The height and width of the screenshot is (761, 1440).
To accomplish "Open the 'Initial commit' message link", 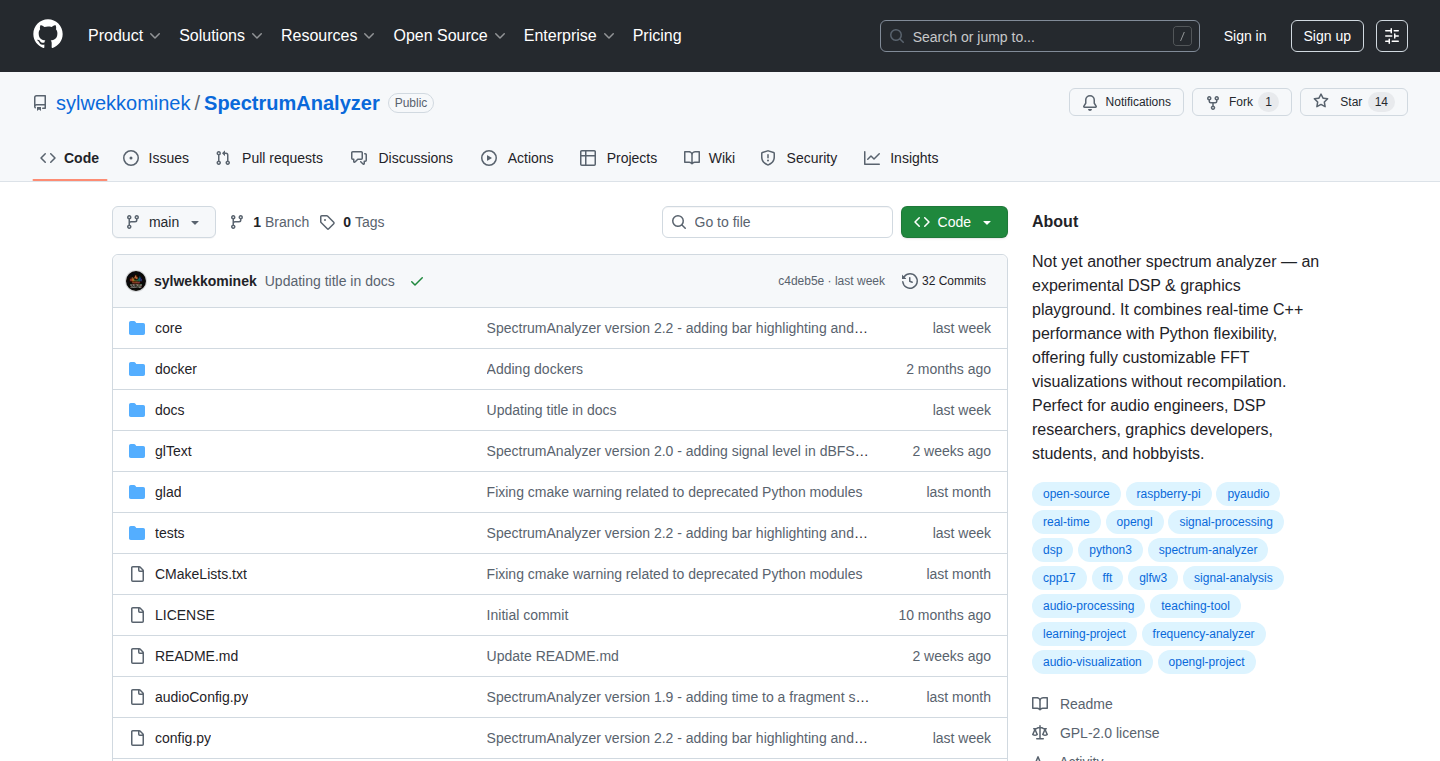I will point(528,615).
